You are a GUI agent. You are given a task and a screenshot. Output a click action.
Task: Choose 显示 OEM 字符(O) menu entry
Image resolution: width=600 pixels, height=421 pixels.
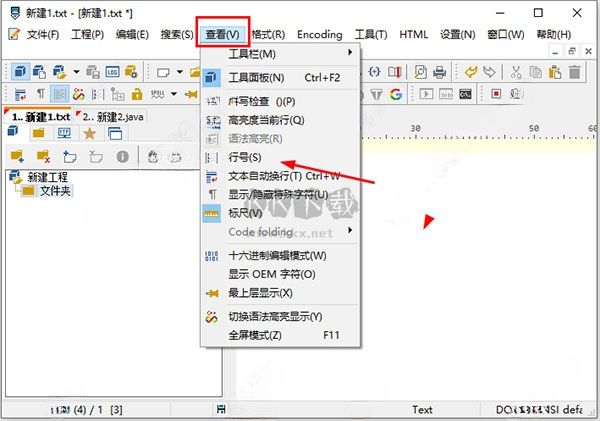pyautogui.click(x=280, y=274)
